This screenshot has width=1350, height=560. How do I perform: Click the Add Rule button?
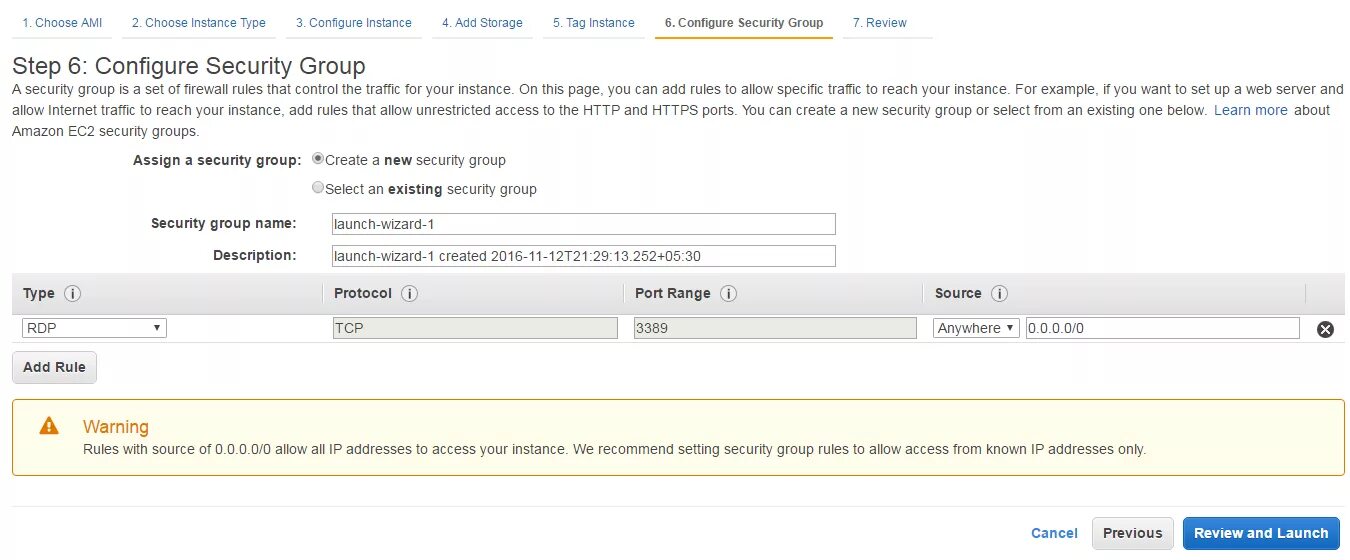pos(54,367)
